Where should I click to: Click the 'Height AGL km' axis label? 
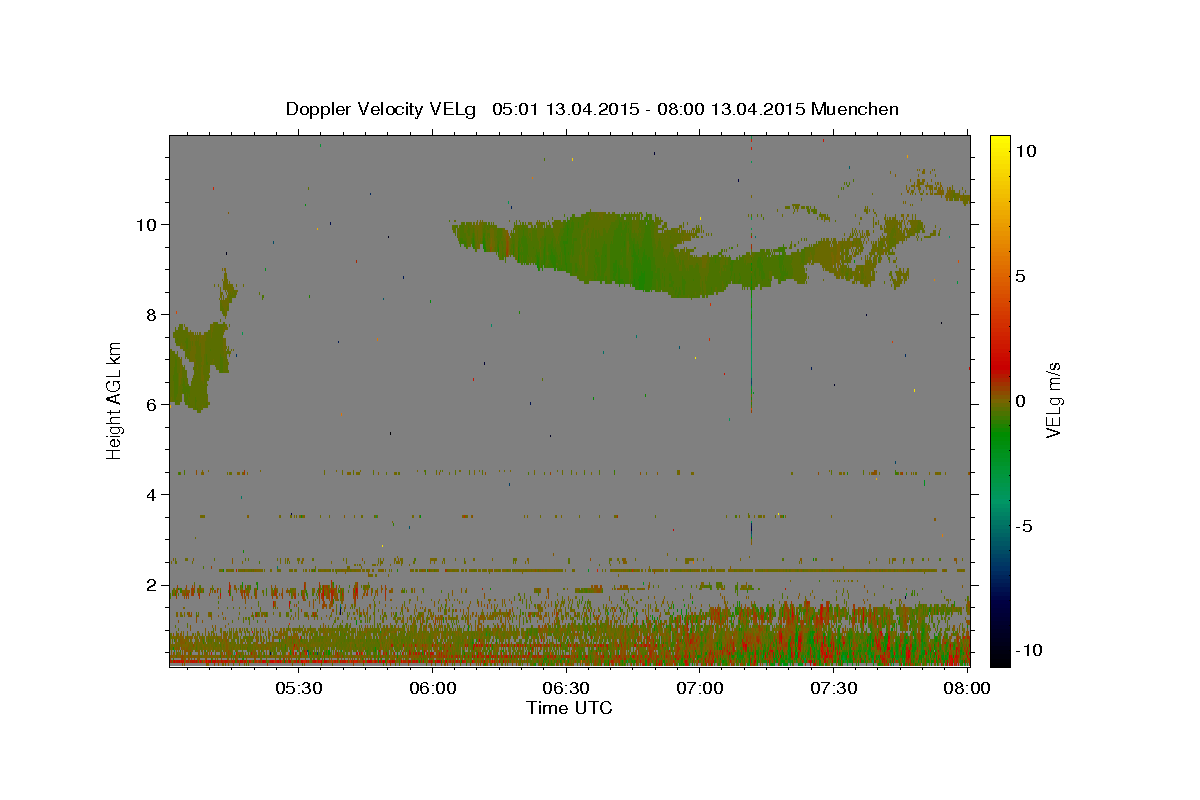tap(115, 400)
